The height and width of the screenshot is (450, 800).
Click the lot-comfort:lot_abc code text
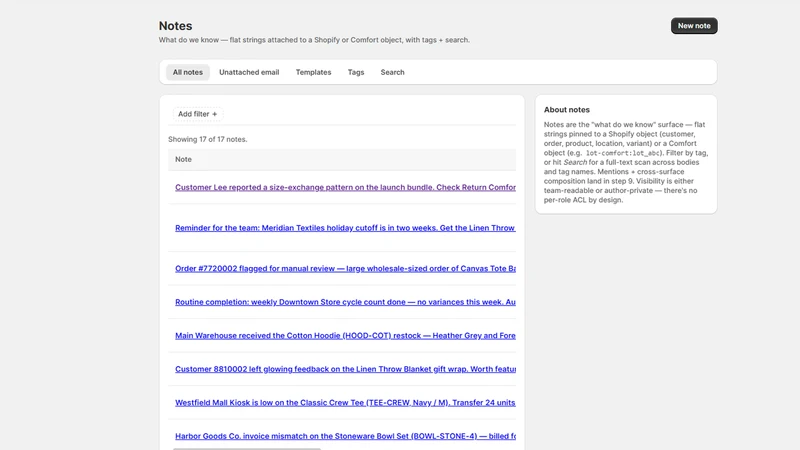[623, 153]
